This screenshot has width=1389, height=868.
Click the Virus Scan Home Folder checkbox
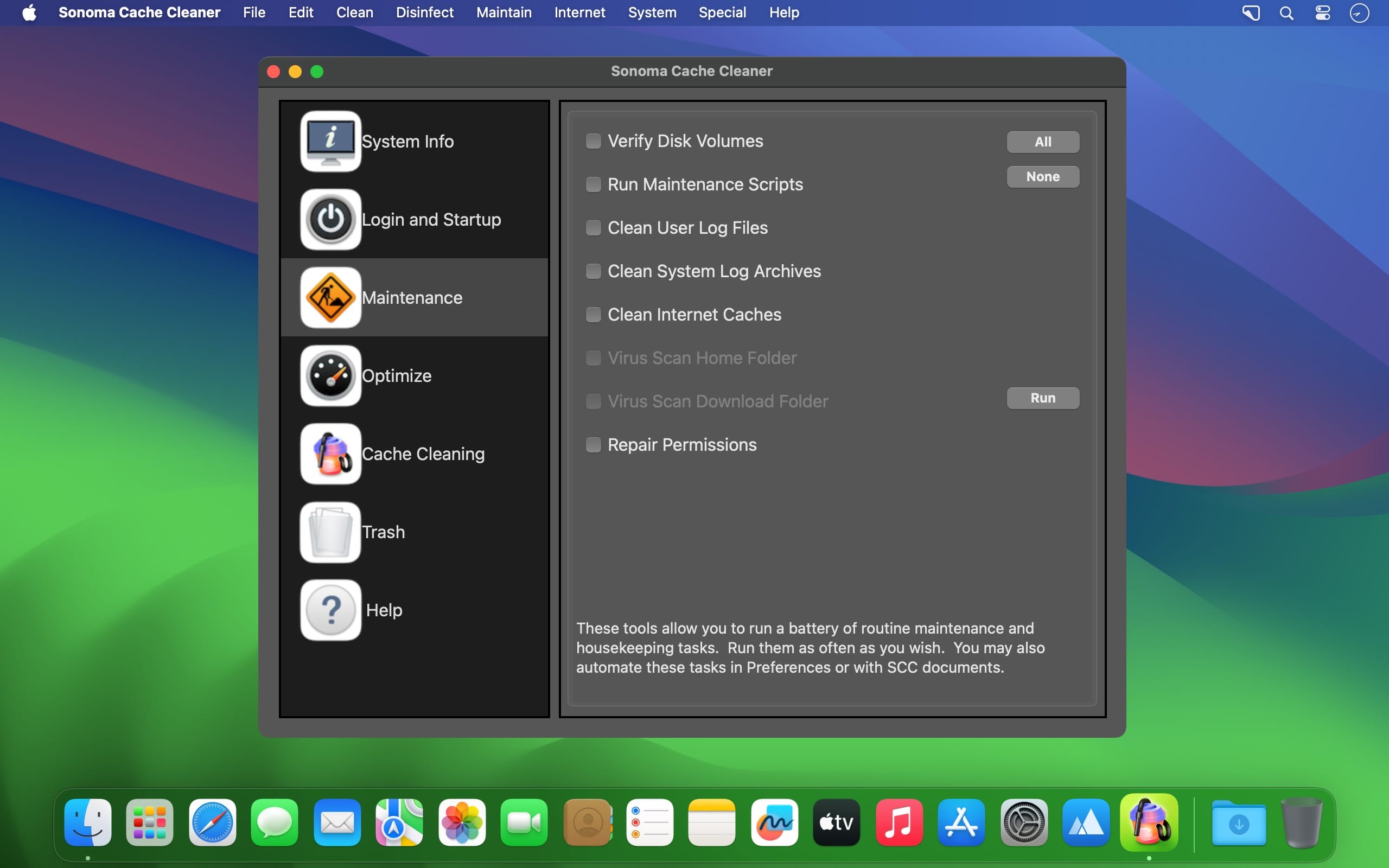tap(594, 358)
